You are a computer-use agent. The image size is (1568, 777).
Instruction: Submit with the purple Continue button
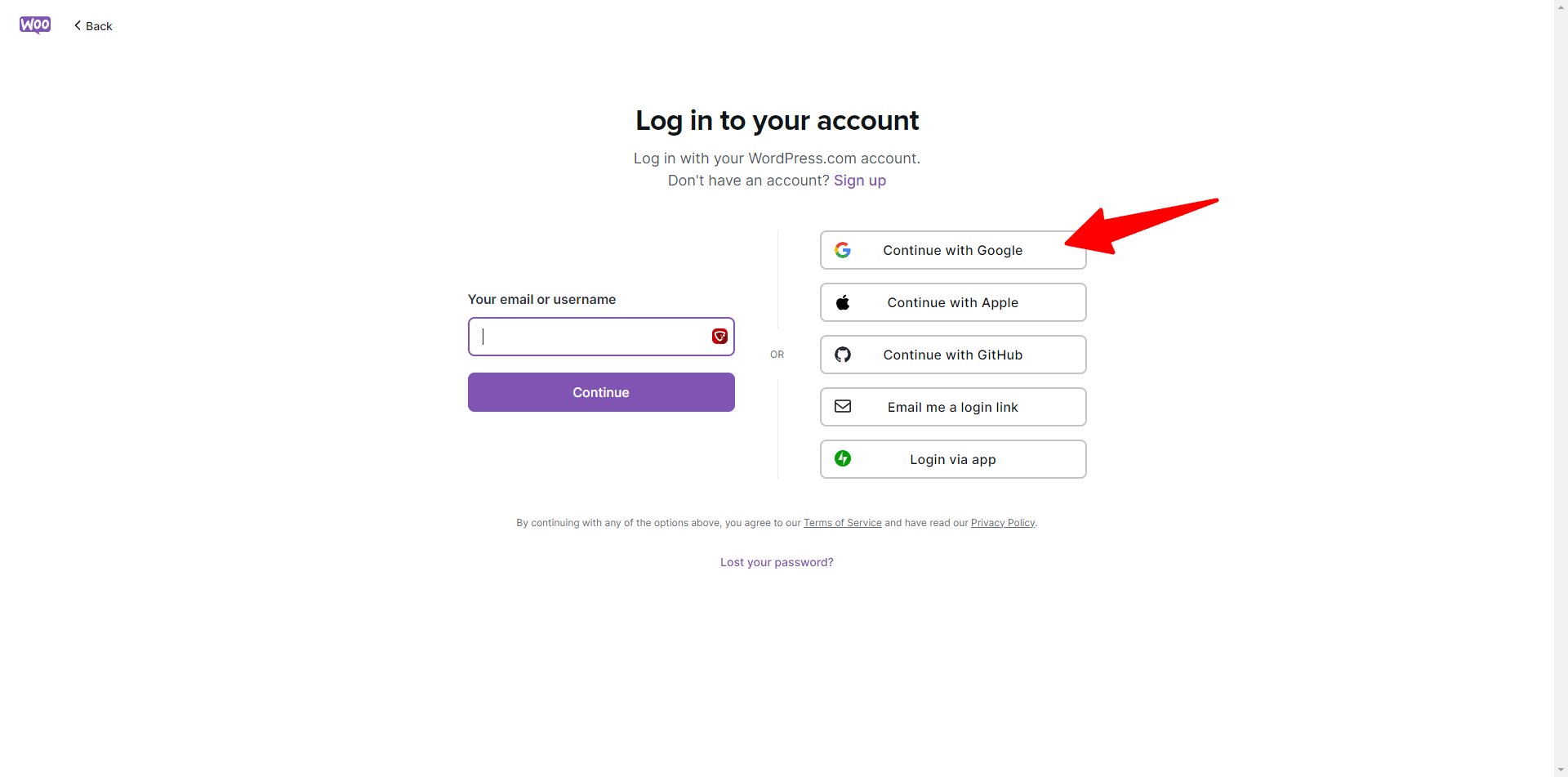click(x=601, y=392)
